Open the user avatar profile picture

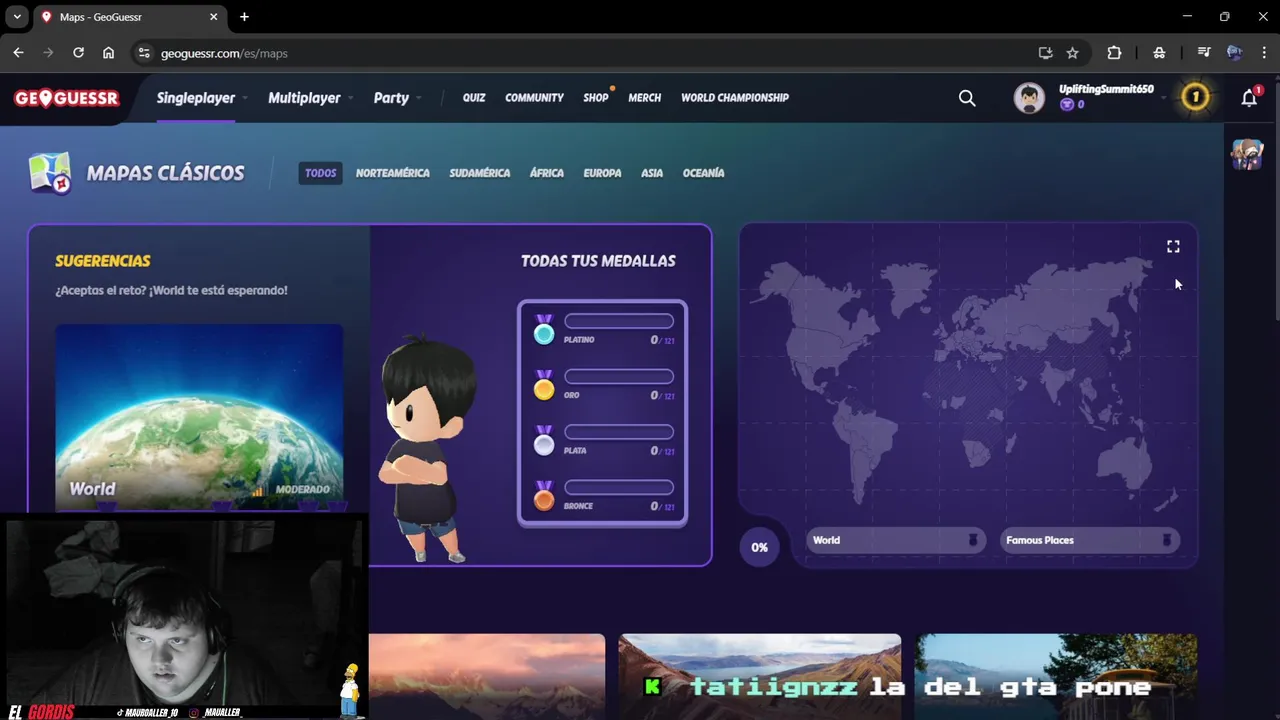click(1029, 97)
